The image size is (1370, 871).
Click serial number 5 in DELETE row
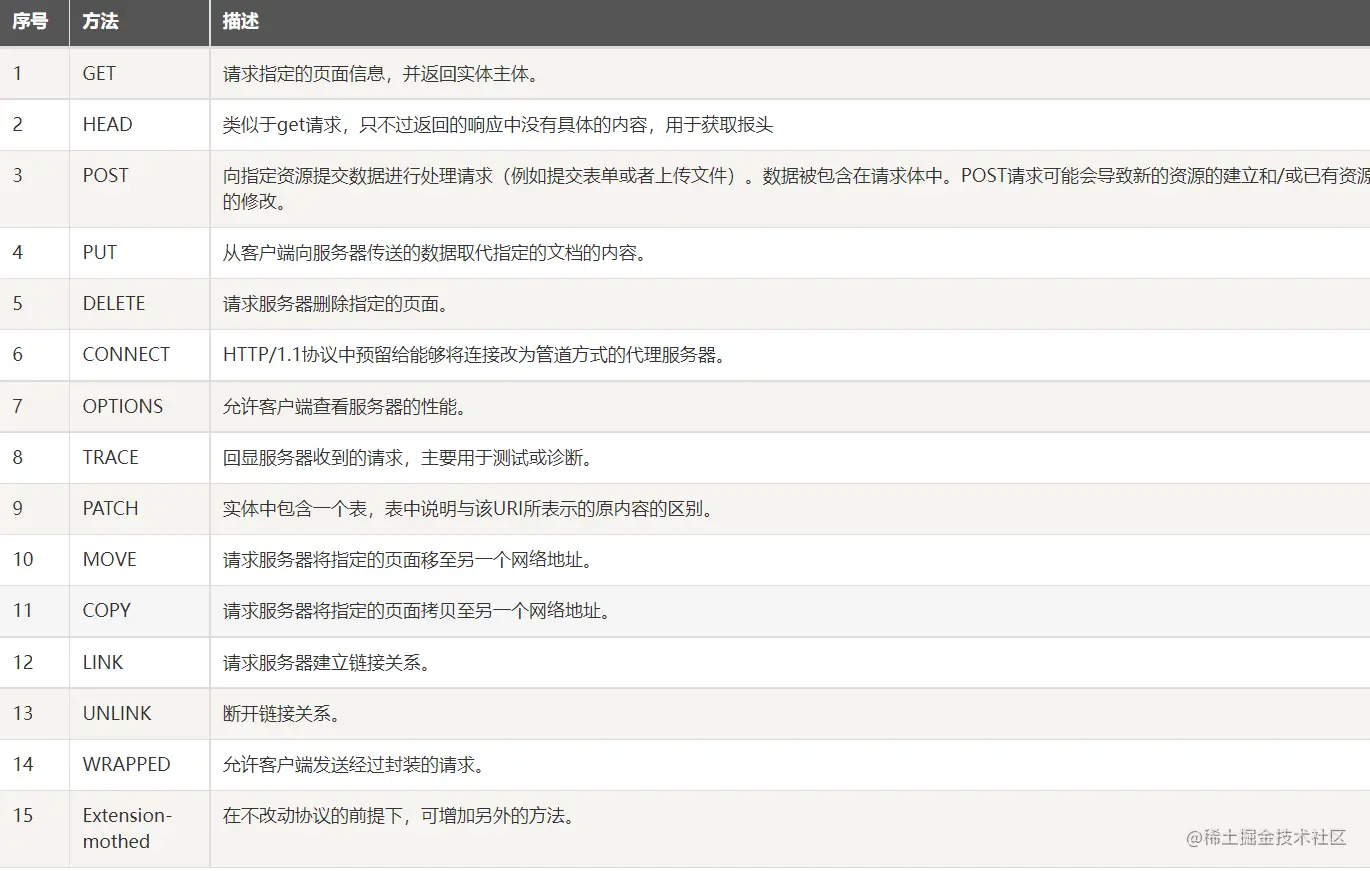click(17, 303)
